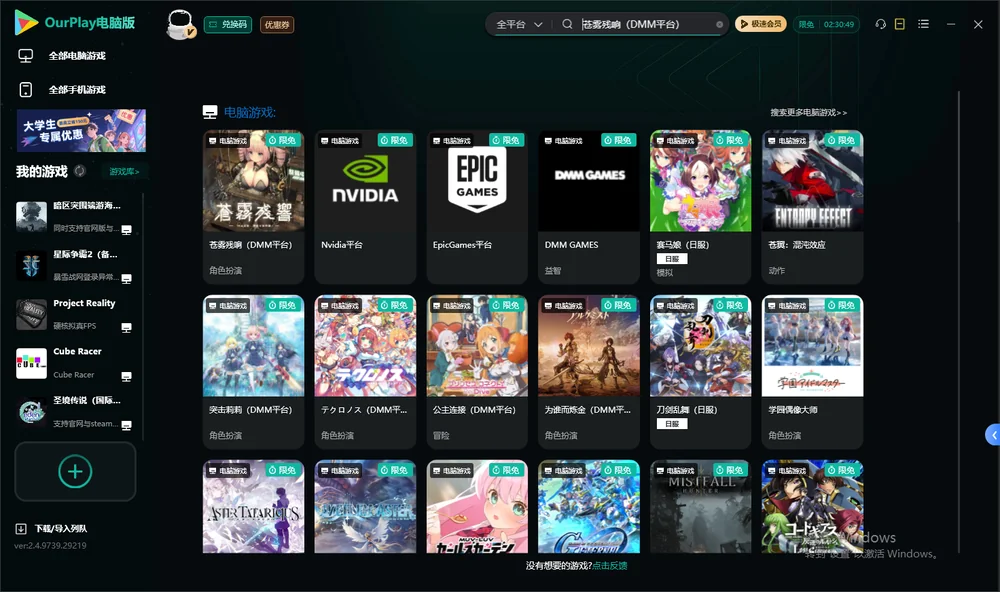
Task: Click monitor icon beside 全部电脑游戏
Action: point(26,56)
